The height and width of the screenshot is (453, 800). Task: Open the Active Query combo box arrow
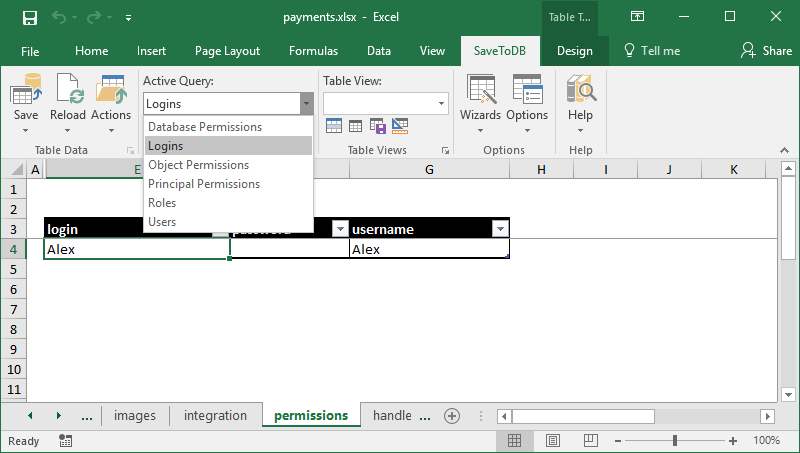306,104
